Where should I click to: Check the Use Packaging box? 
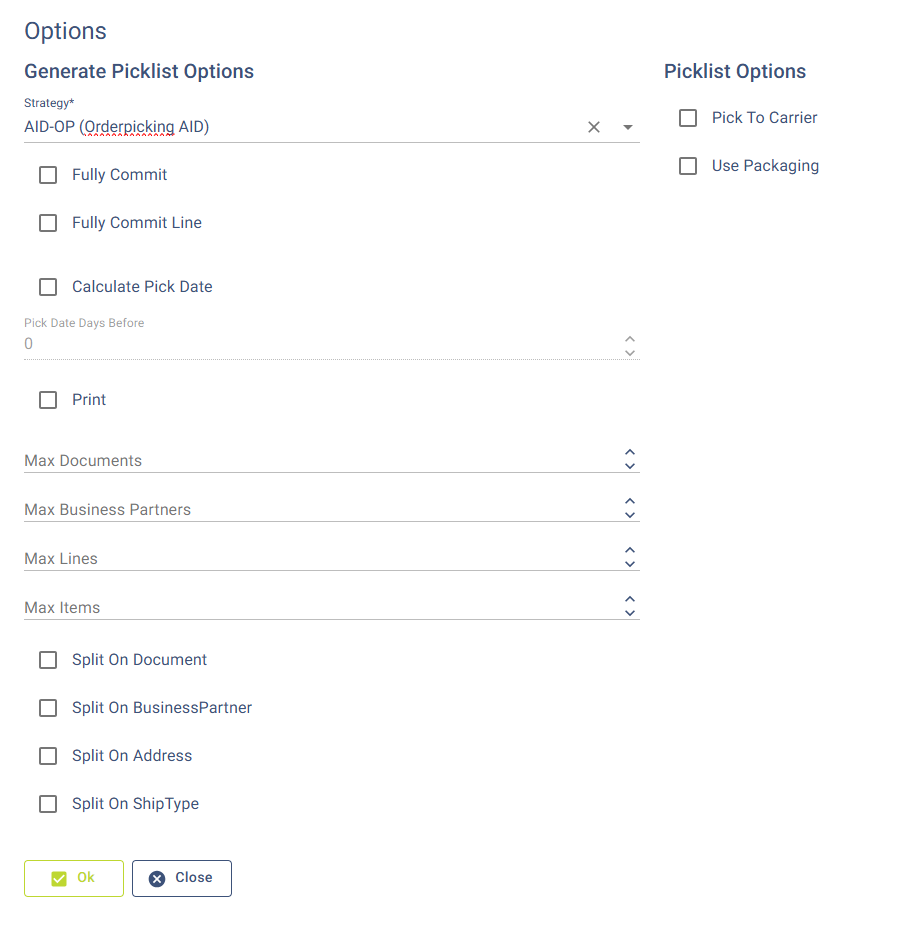(688, 166)
